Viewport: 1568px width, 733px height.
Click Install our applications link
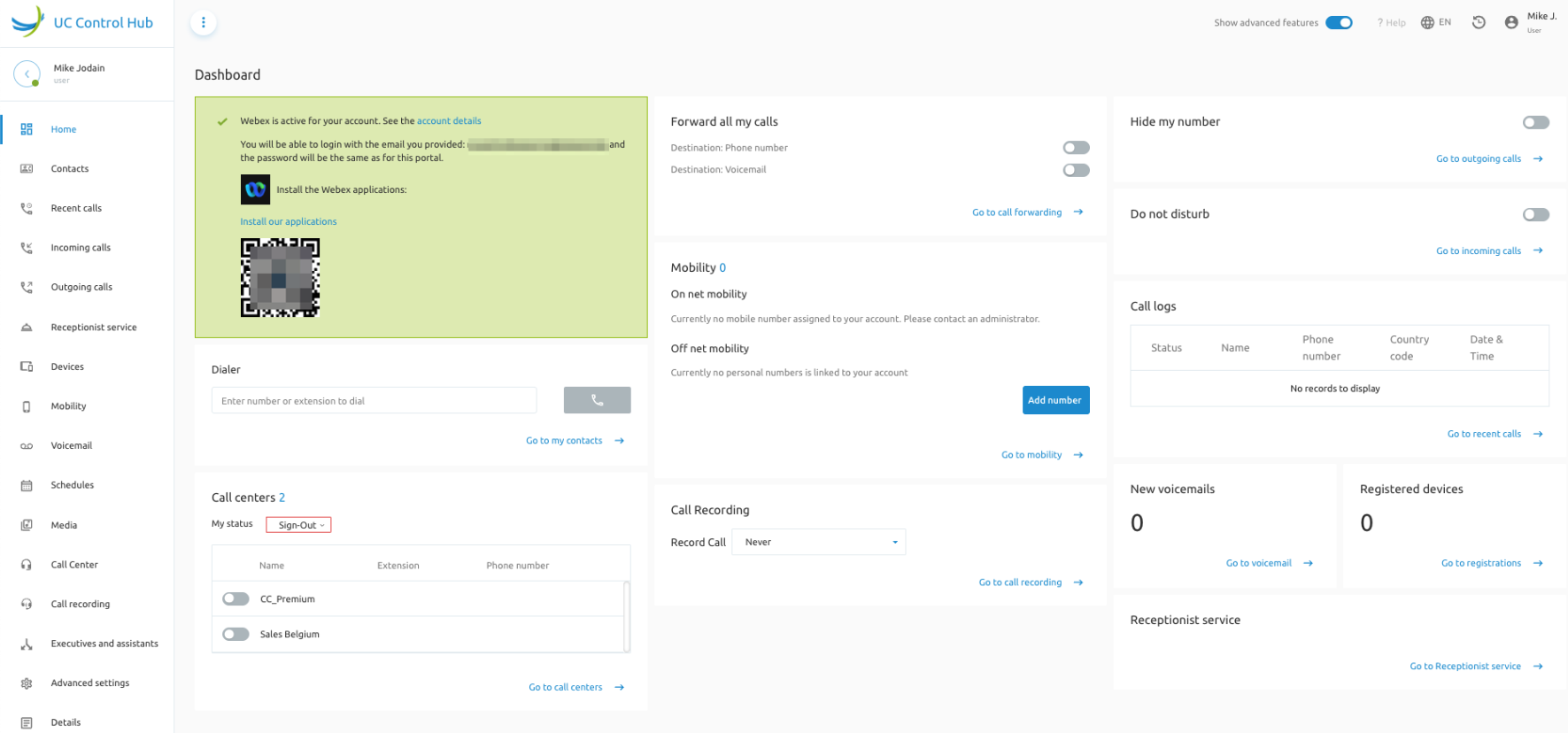pyautogui.click(x=289, y=222)
